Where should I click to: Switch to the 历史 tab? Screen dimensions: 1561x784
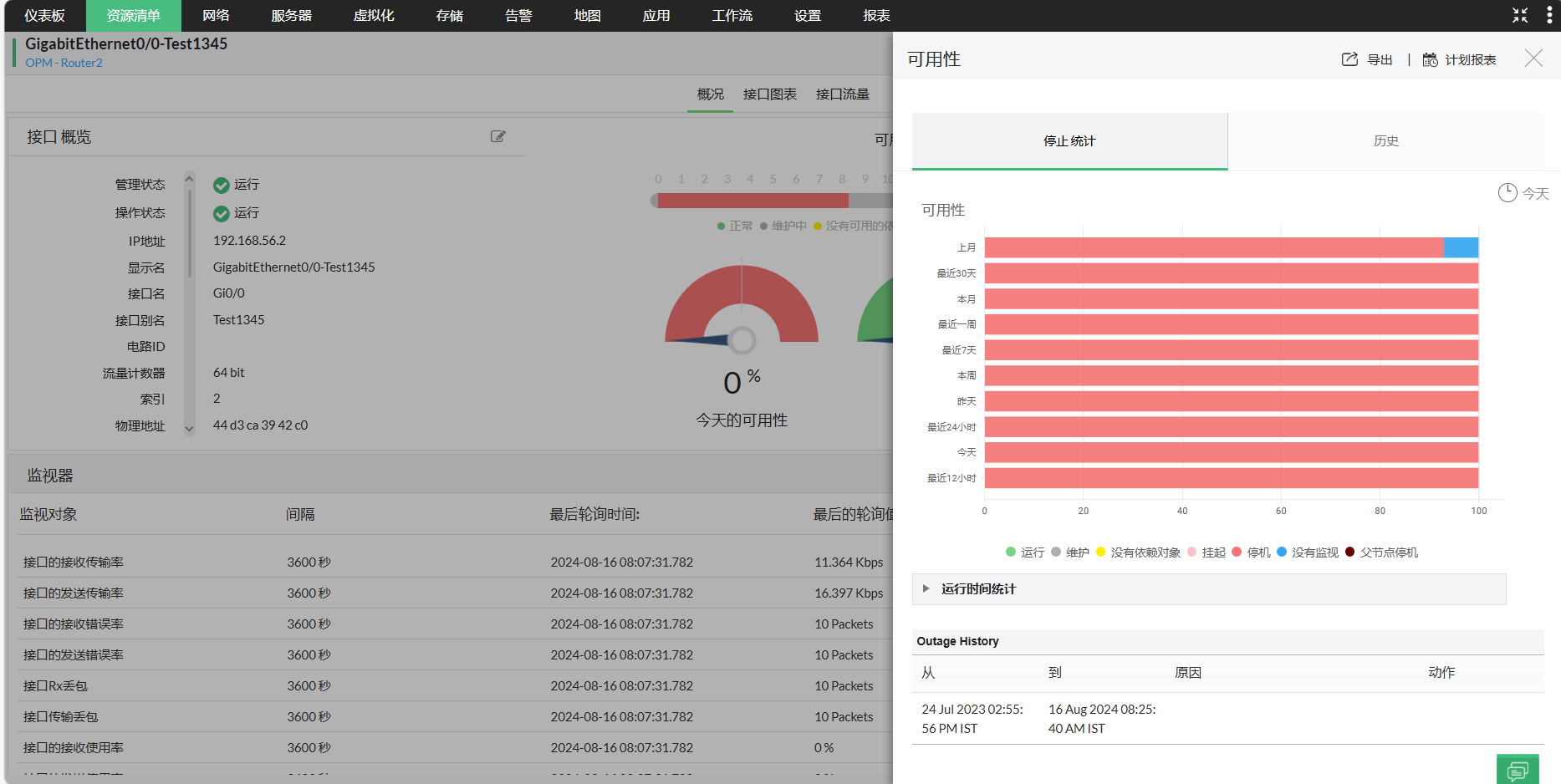(1386, 141)
